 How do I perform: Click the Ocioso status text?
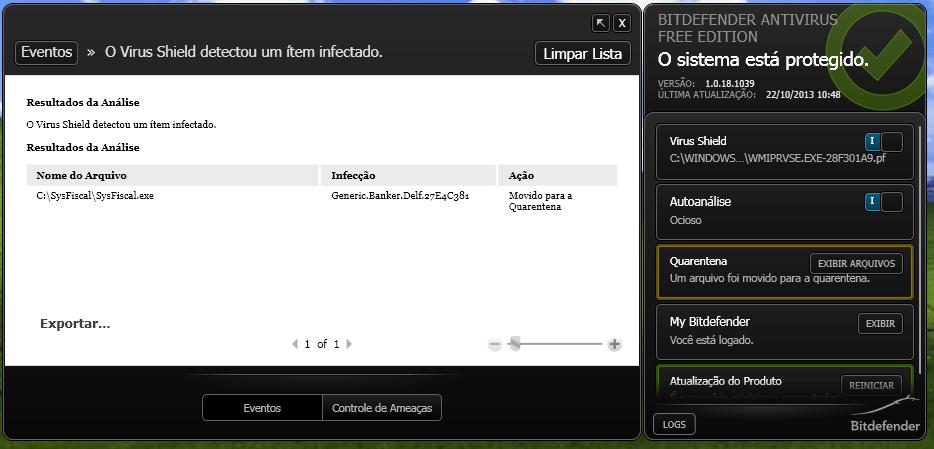(x=686, y=220)
